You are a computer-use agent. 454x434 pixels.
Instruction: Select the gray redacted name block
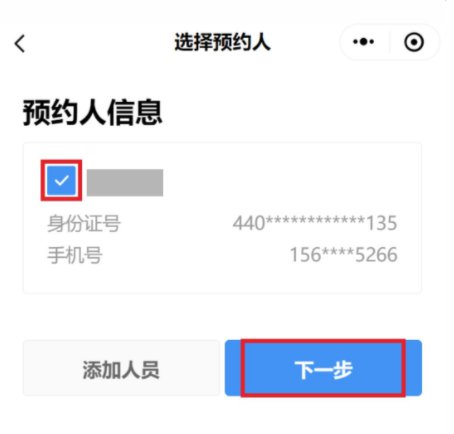pos(125,182)
